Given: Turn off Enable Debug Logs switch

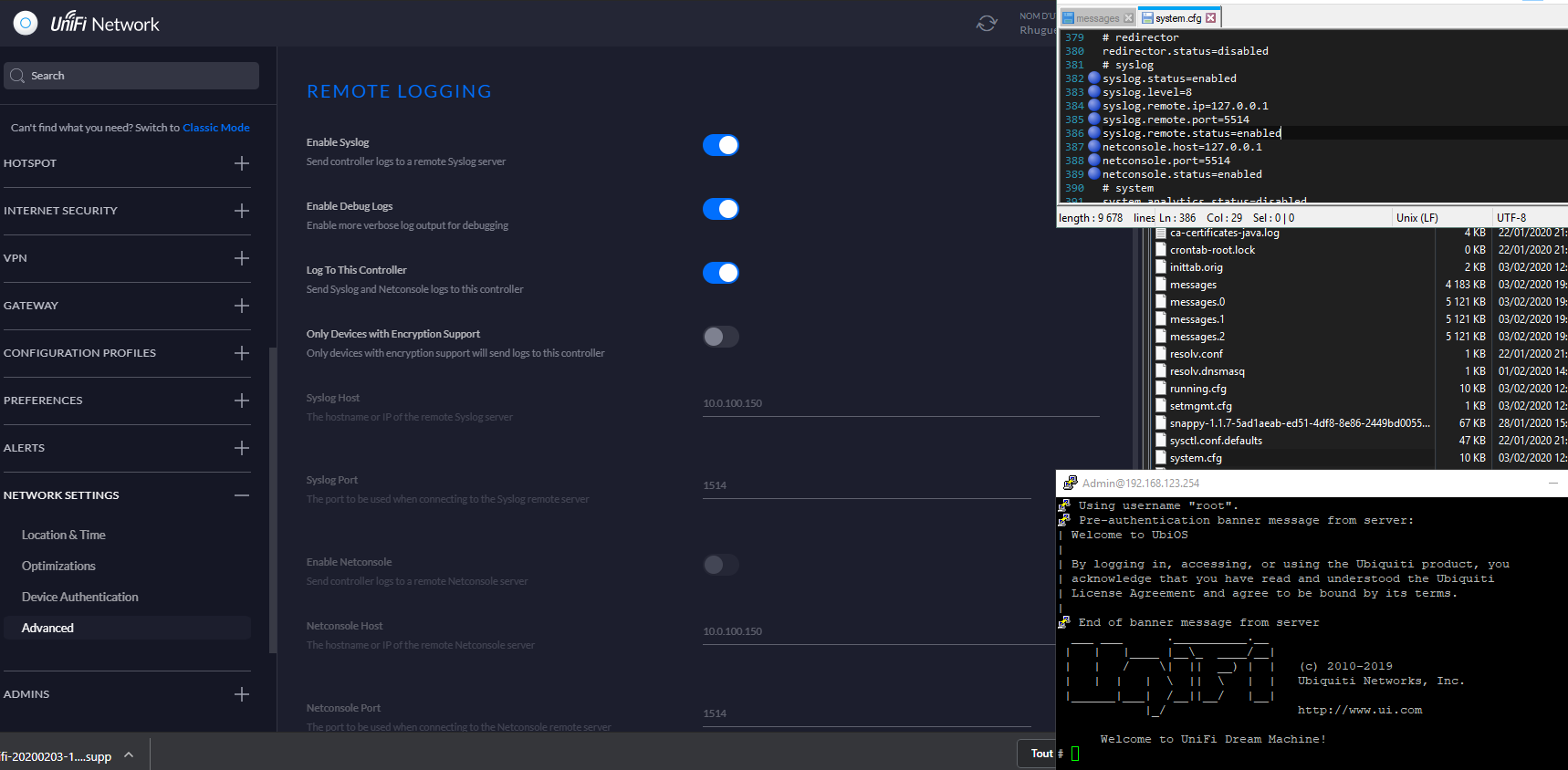Looking at the screenshot, I should [x=720, y=209].
